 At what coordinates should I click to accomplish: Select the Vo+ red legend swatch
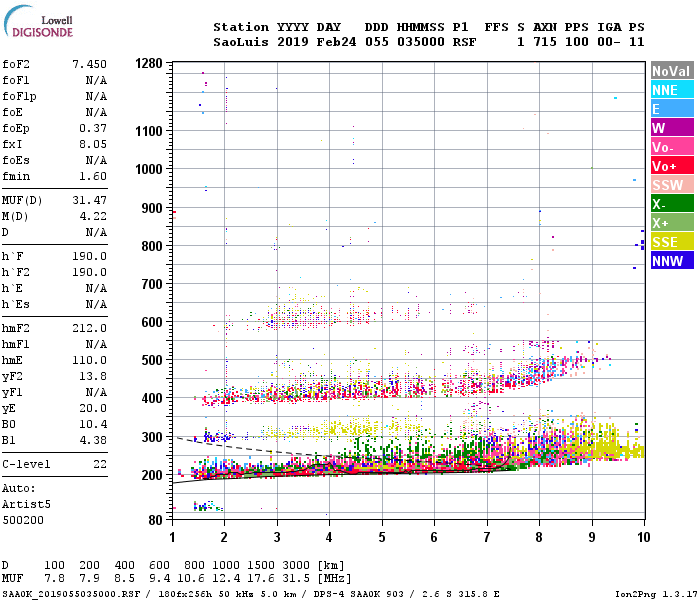[x=672, y=166]
